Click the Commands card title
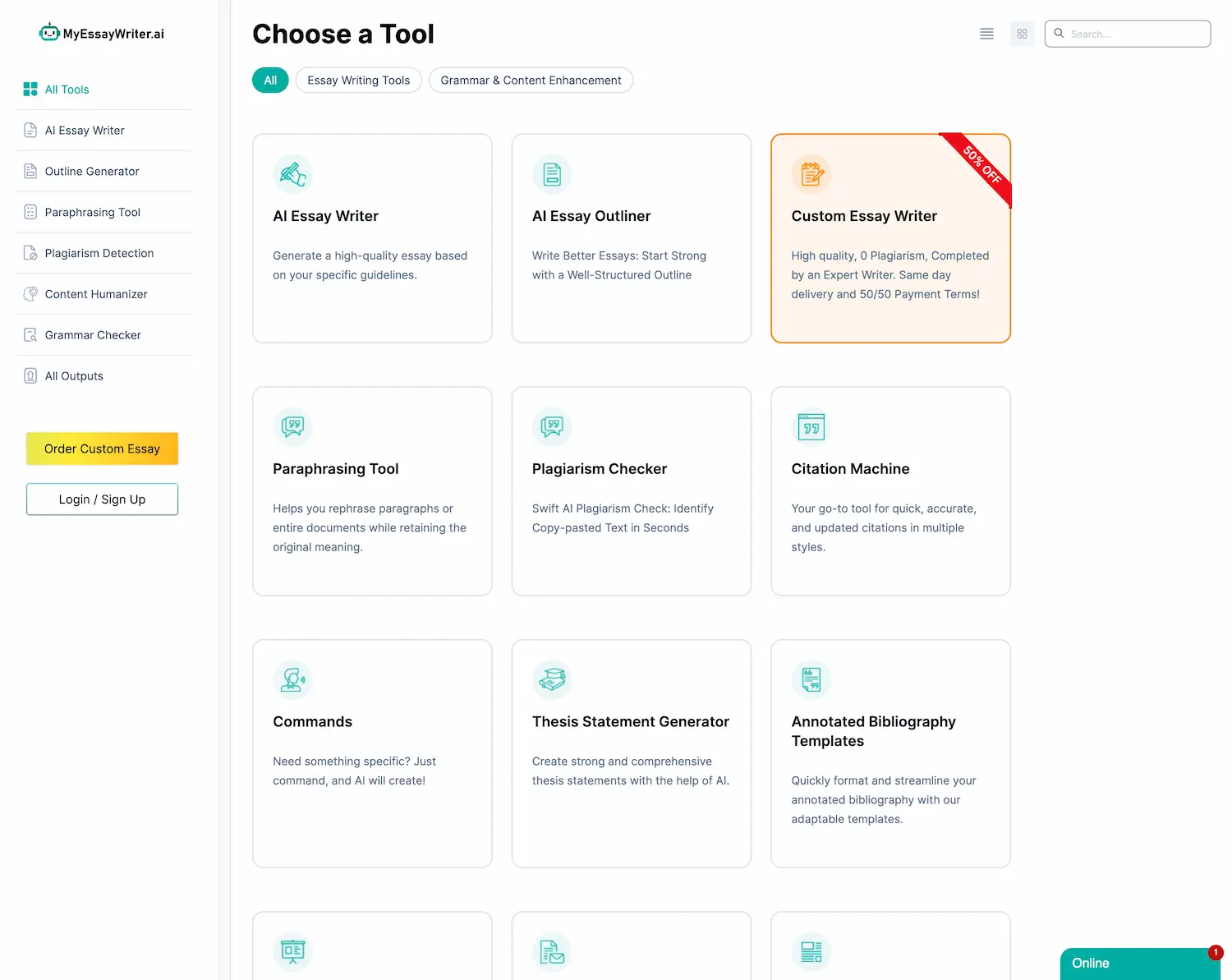Screen dimensions: 1232x980 click(x=313, y=722)
